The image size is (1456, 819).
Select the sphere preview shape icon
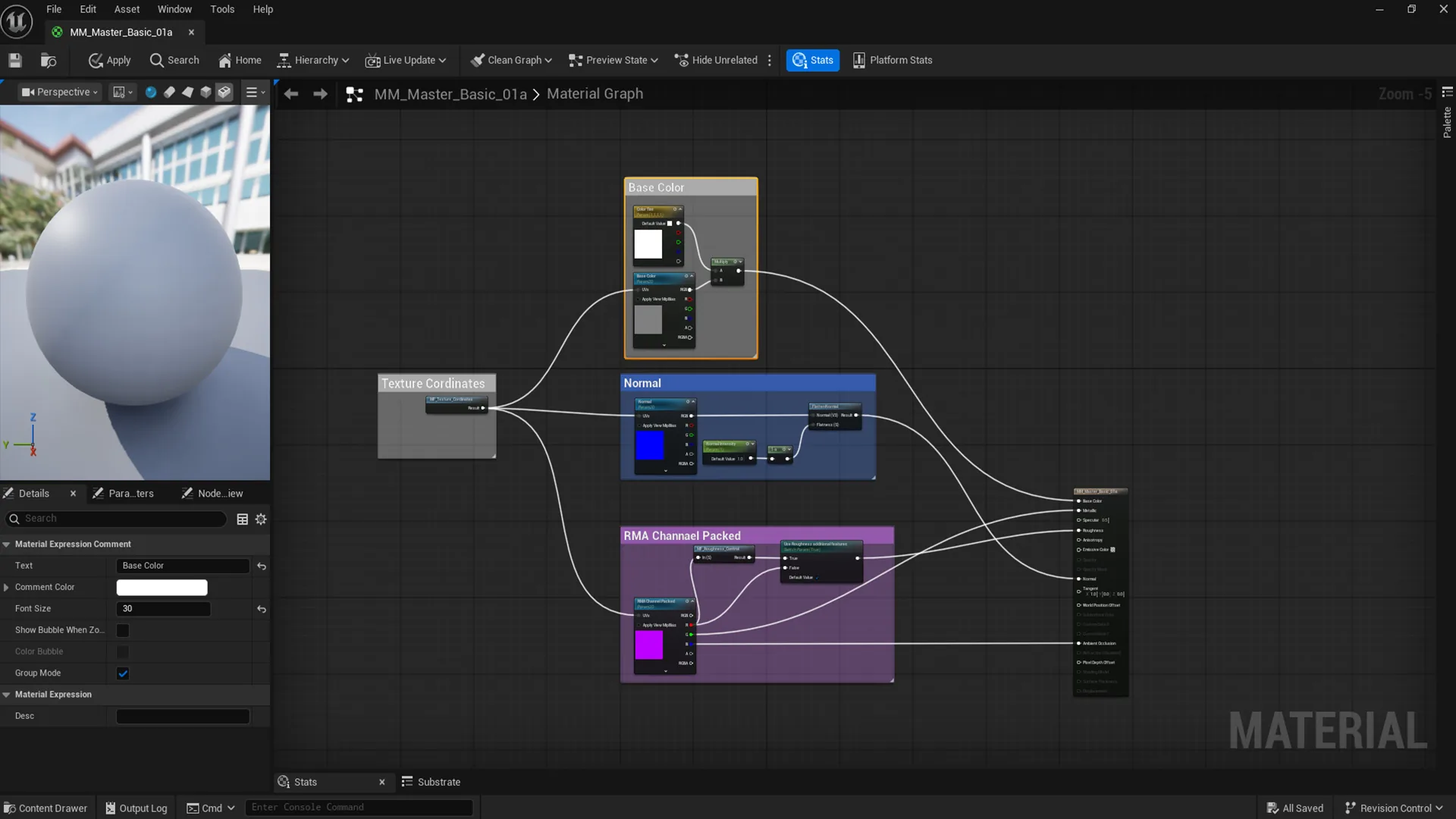pyautogui.click(x=151, y=92)
